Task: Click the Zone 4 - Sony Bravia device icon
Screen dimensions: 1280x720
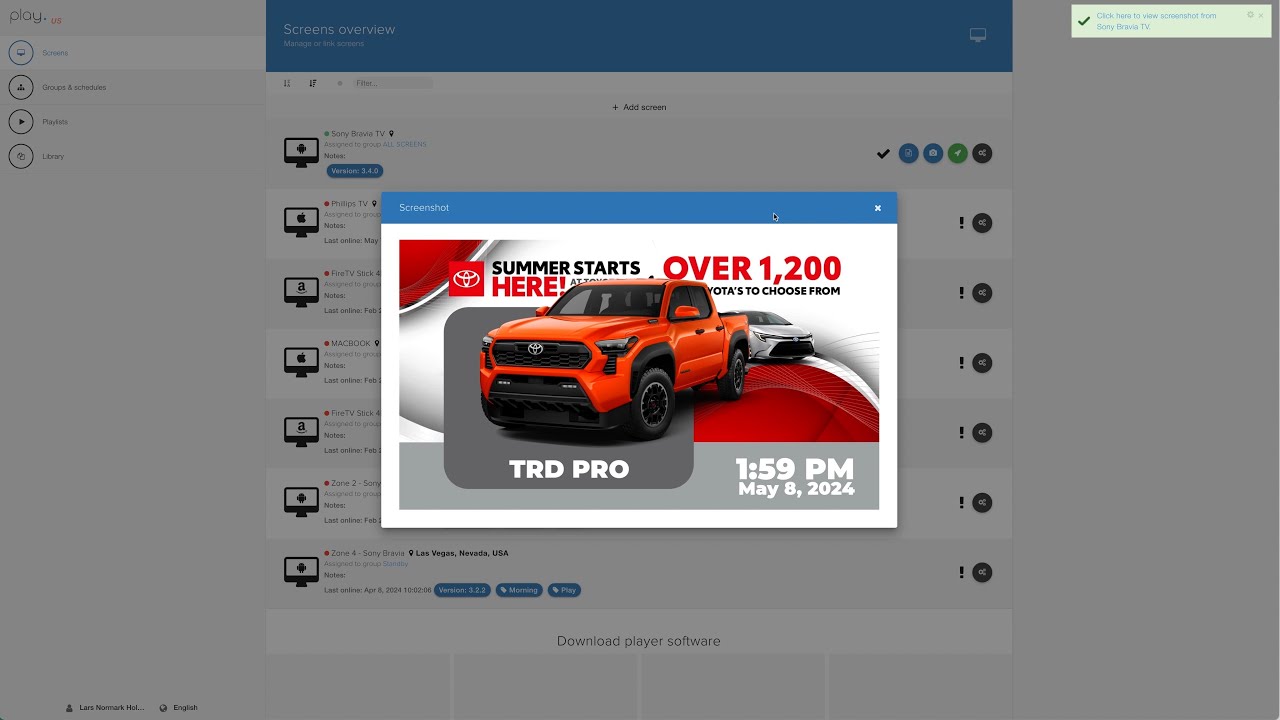Action: (x=301, y=572)
